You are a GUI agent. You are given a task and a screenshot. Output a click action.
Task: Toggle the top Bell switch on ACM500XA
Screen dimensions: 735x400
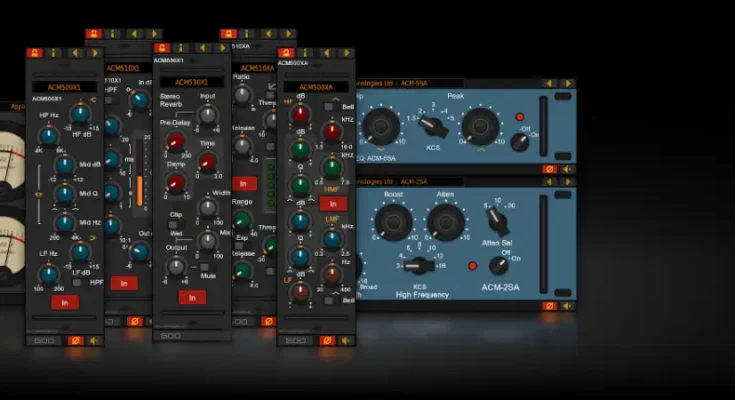click(x=329, y=105)
